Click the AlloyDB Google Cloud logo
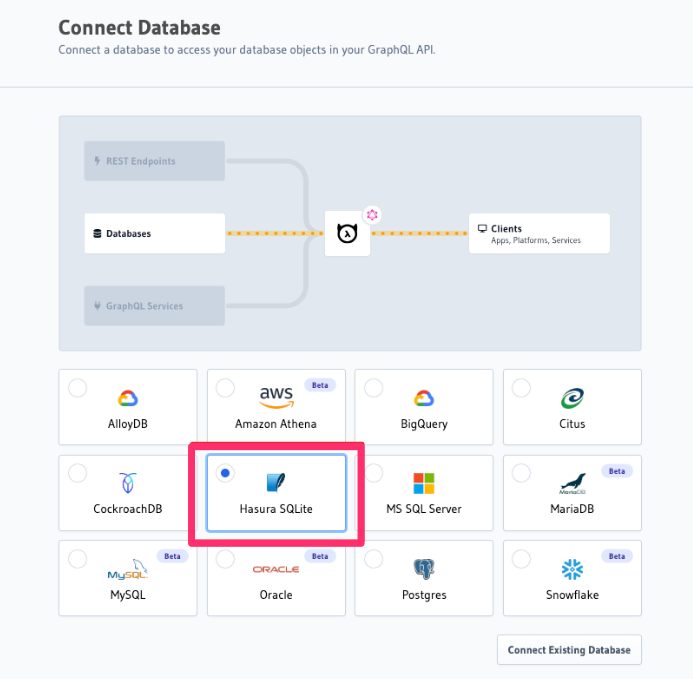Image resolution: width=693 pixels, height=679 pixels. [128, 398]
